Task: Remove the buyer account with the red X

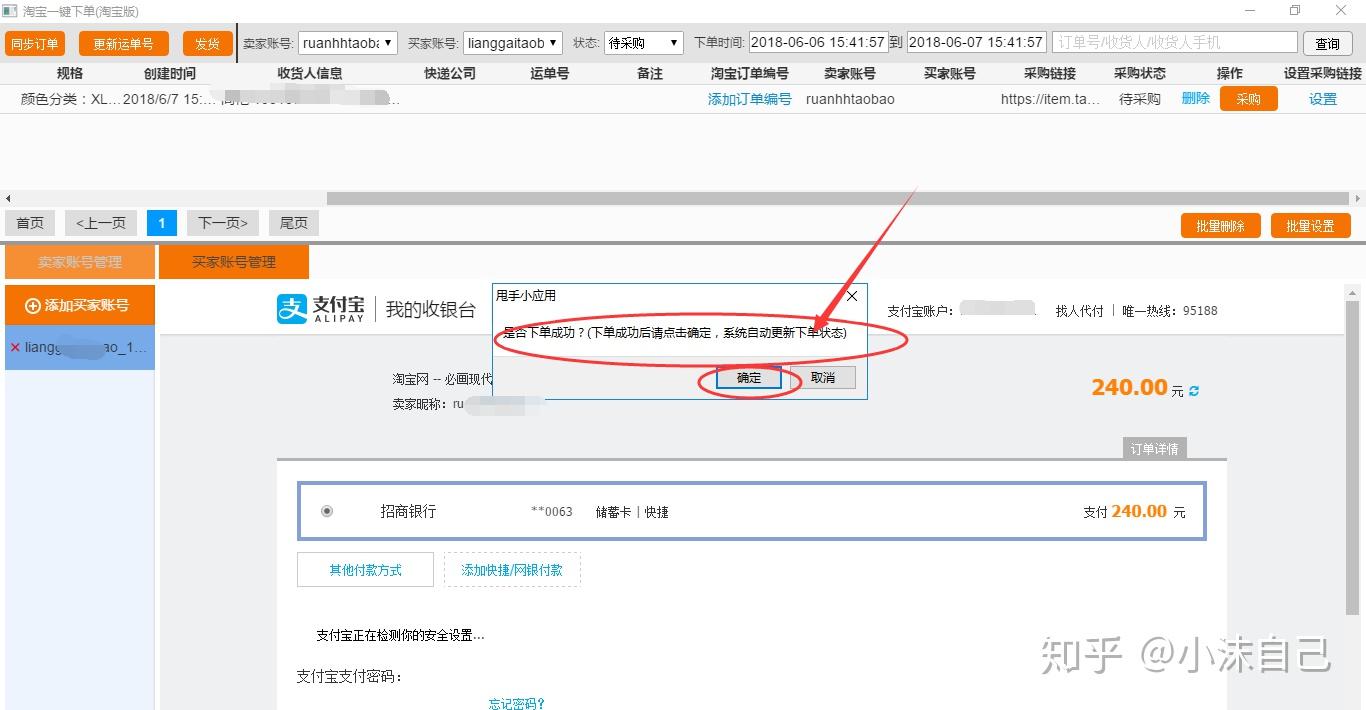Action: click(15, 348)
